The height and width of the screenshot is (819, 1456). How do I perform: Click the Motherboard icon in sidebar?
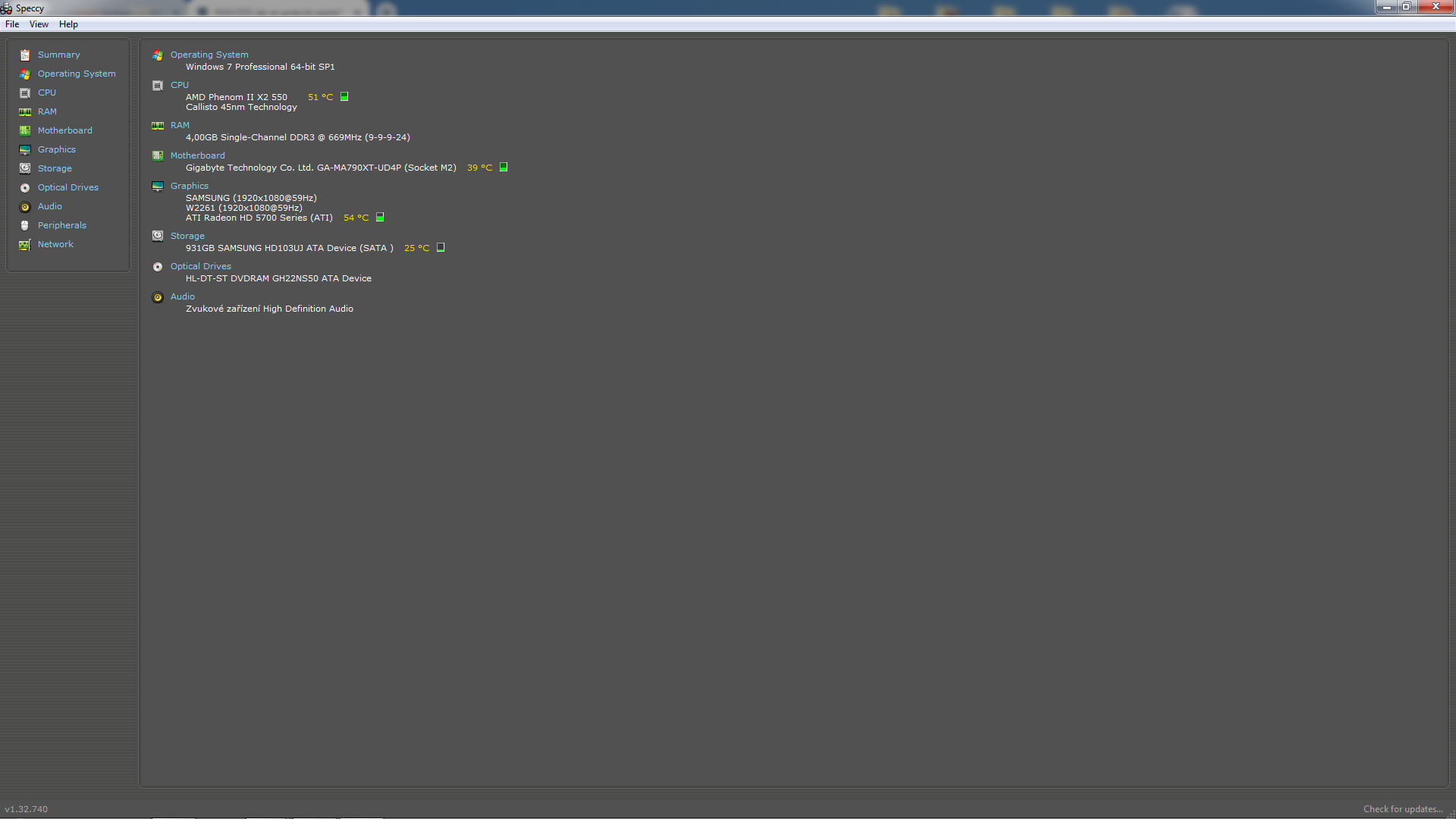(x=25, y=130)
